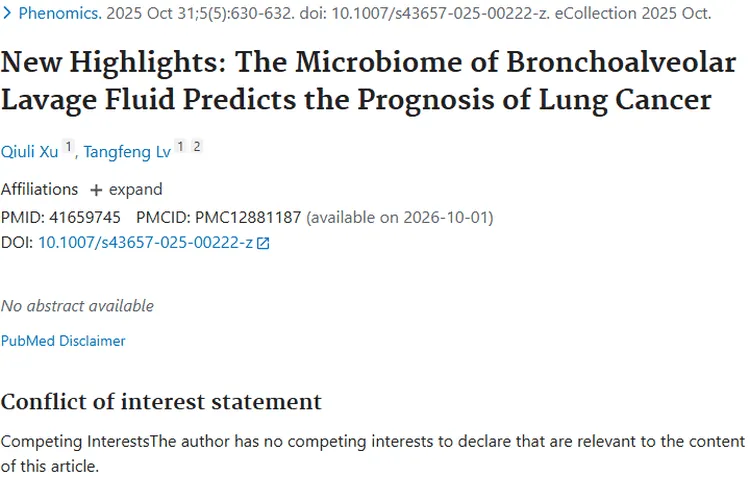Click affiliation superscript 1 beside Qiuli Xu
This screenshot has width=750, height=500.
pos(69,147)
